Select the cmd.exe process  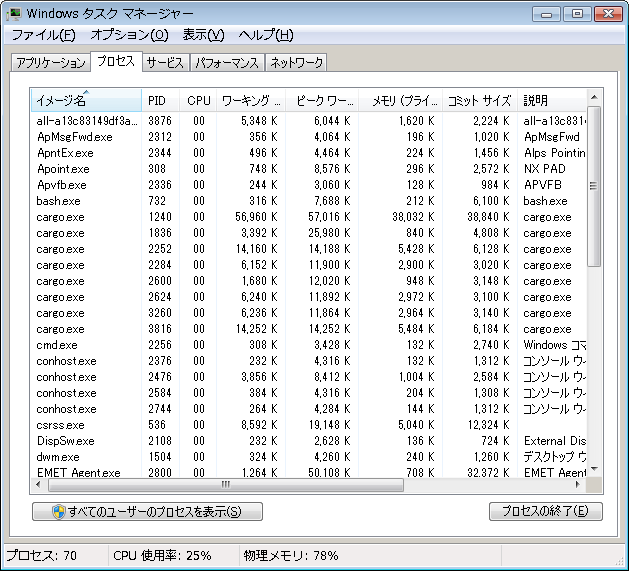pyautogui.click(x=309, y=345)
